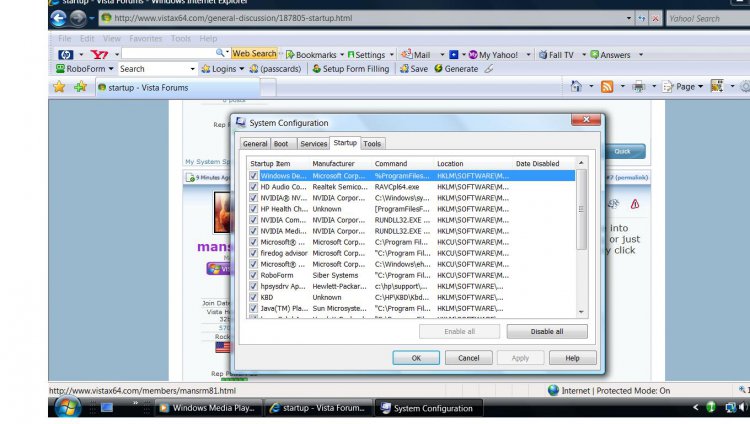Screen dimensions: 750x424
Task: Click the HP logo toolbar icon
Action: coord(66,55)
